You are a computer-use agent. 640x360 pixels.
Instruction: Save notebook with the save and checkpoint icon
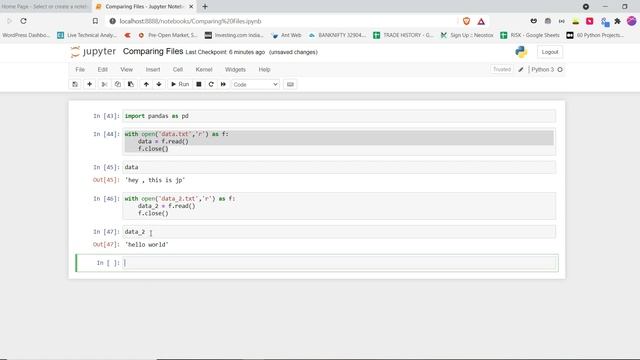click(75, 84)
